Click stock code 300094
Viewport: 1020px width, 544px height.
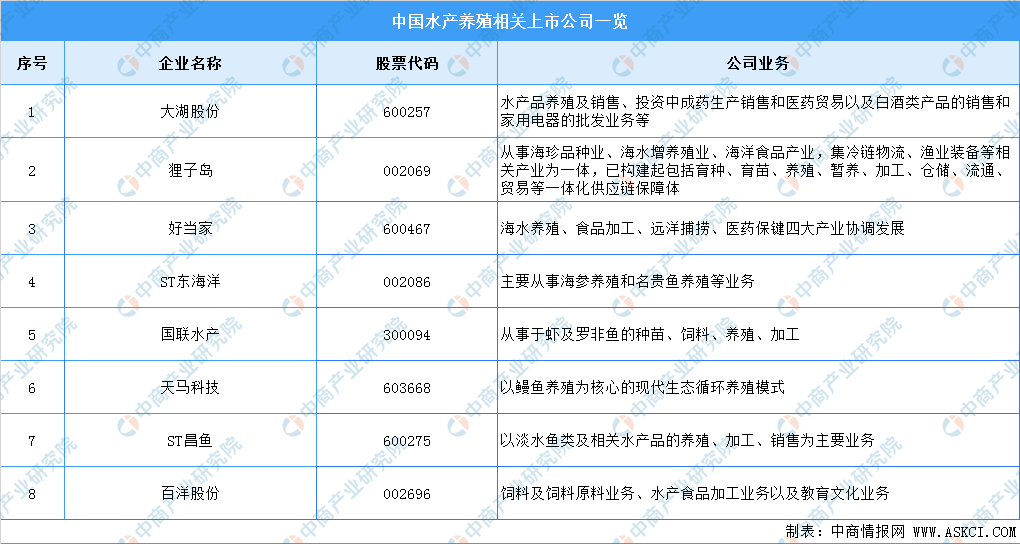click(x=407, y=335)
